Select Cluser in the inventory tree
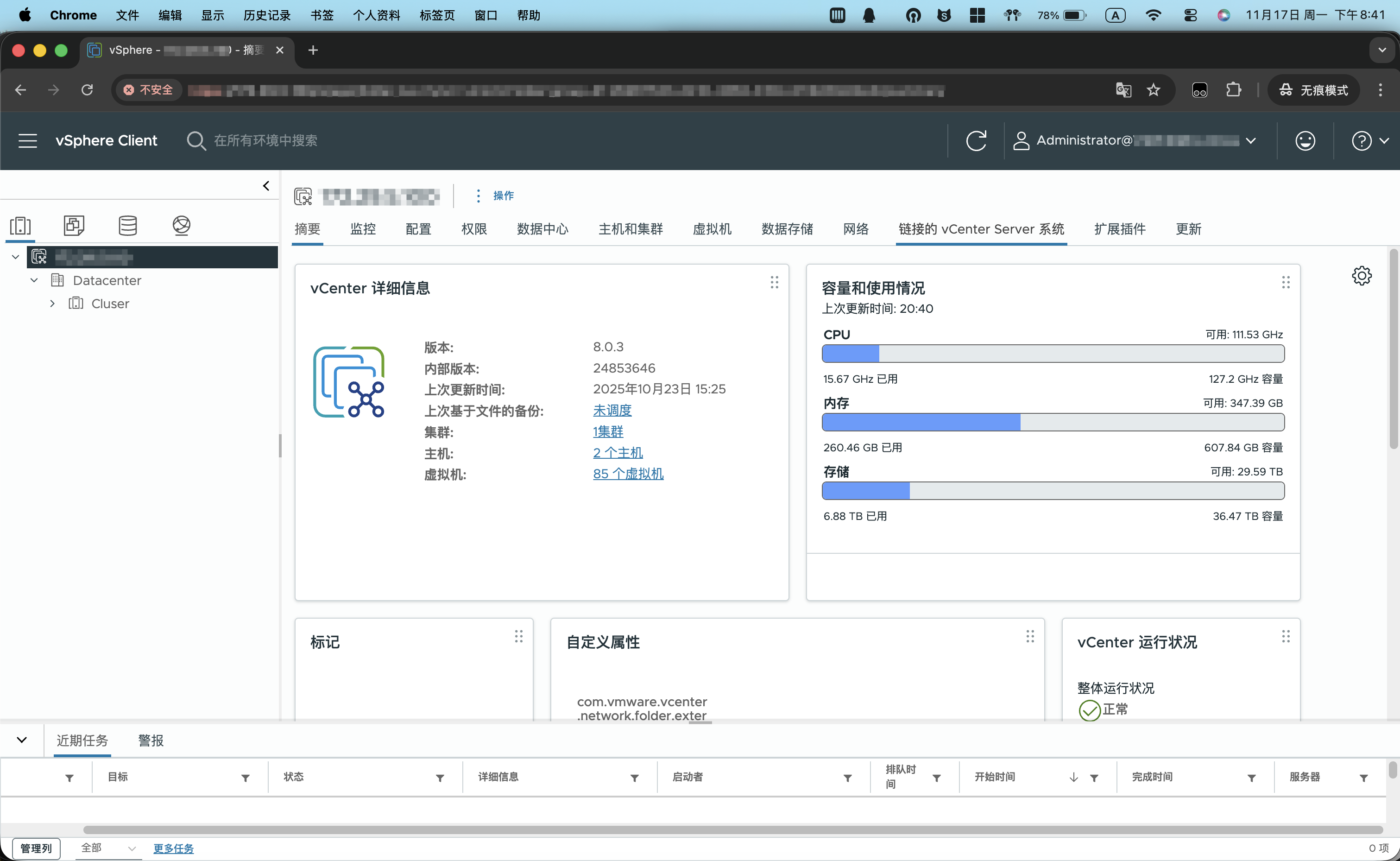1400x861 pixels. tap(110, 304)
